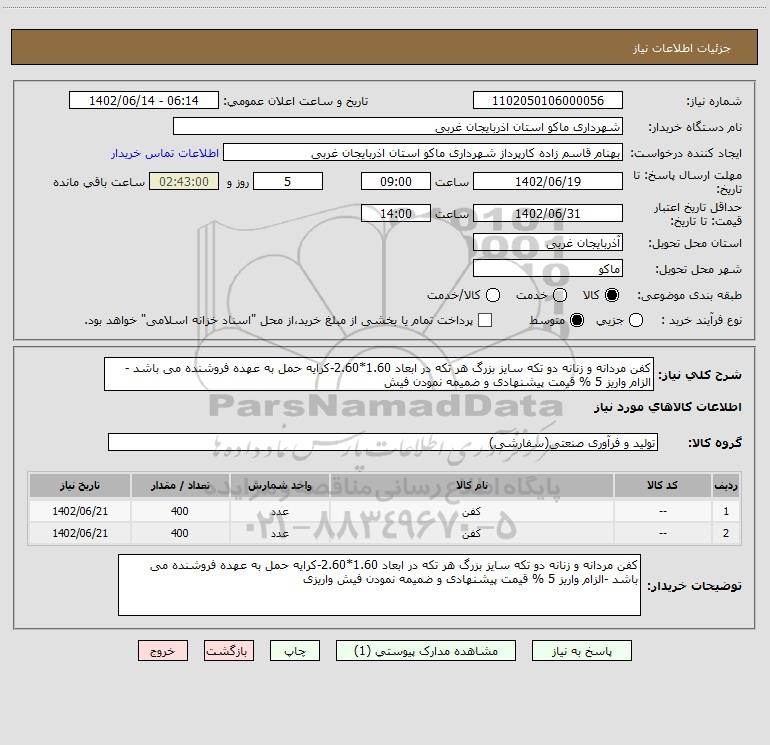Select the کالا radio button
The image size is (770, 745).
tap(612, 295)
